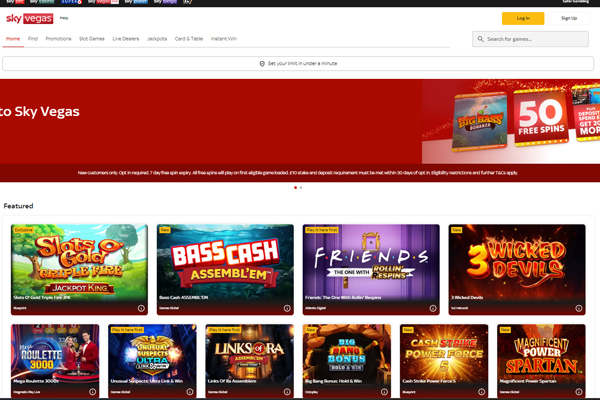
Task: Open the Friends Rollin' Respins game
Action: point(371,269)
